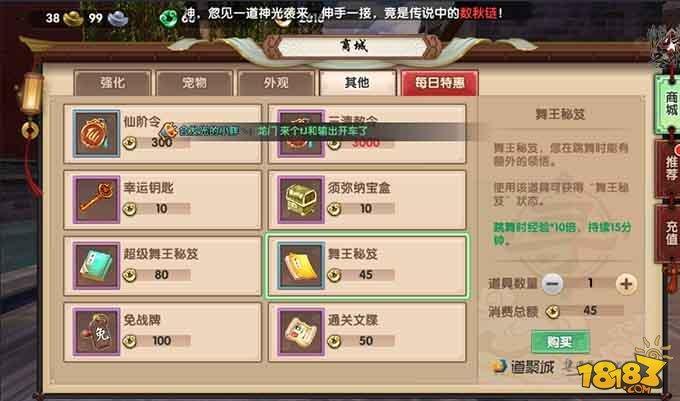Select the 免战牌 tablet icon
This screenshot has width=680, height=401.
click(96, 332)
